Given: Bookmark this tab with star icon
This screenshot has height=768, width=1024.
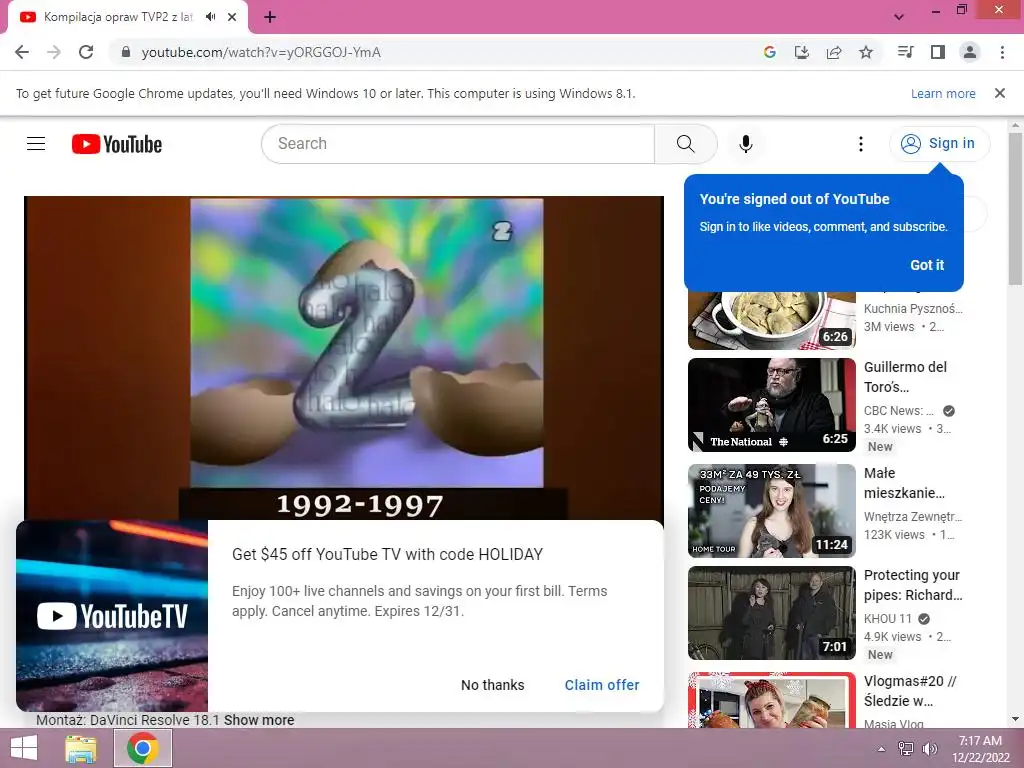Looking at the screenshot, I should (866, 52).
